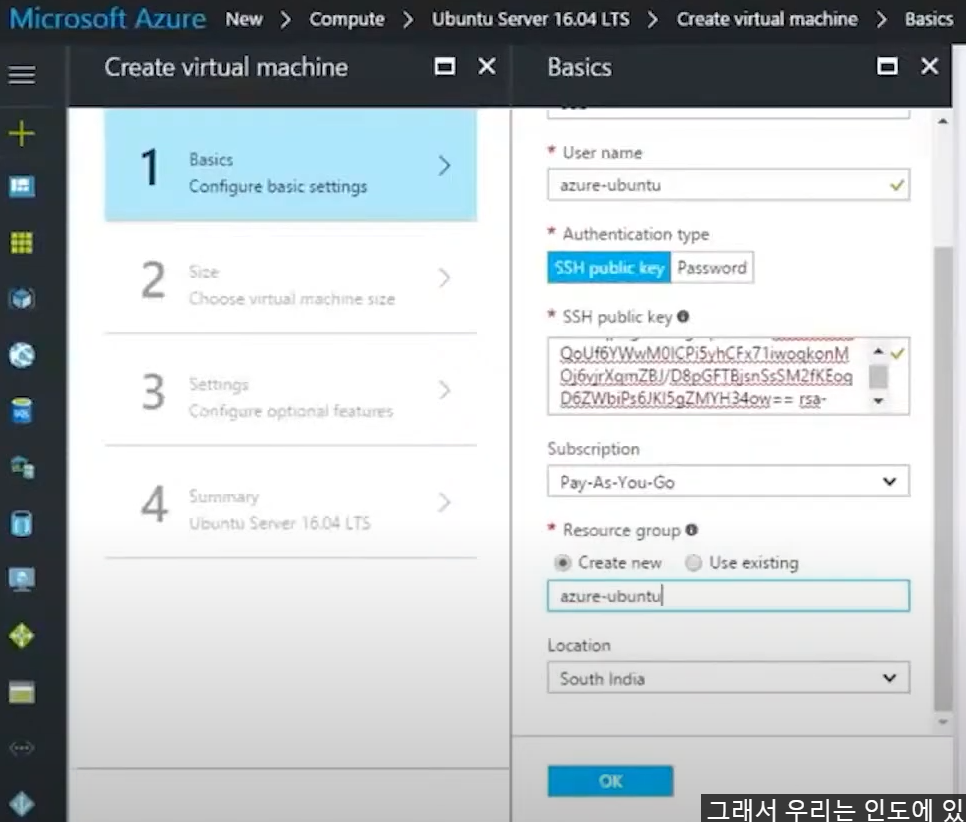The width and height of the screenshot is (966, 822).
Task: Open SQL databases icon in sidebar
Action: pyautogui.click(x=22, y=410)
